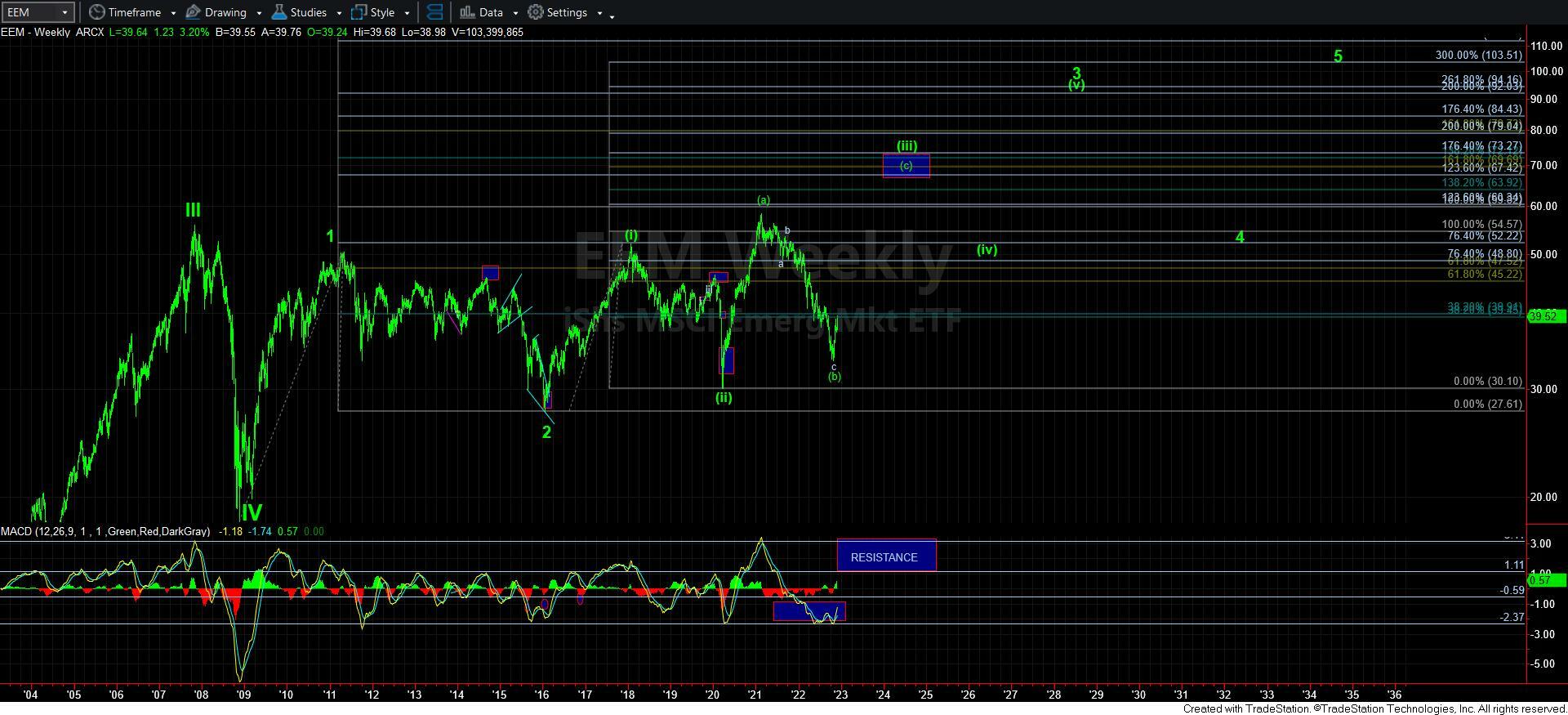Click the '261.80% (94.16)' Fibonacci level
This screenshot has height=715, width=1568.
1481,79
